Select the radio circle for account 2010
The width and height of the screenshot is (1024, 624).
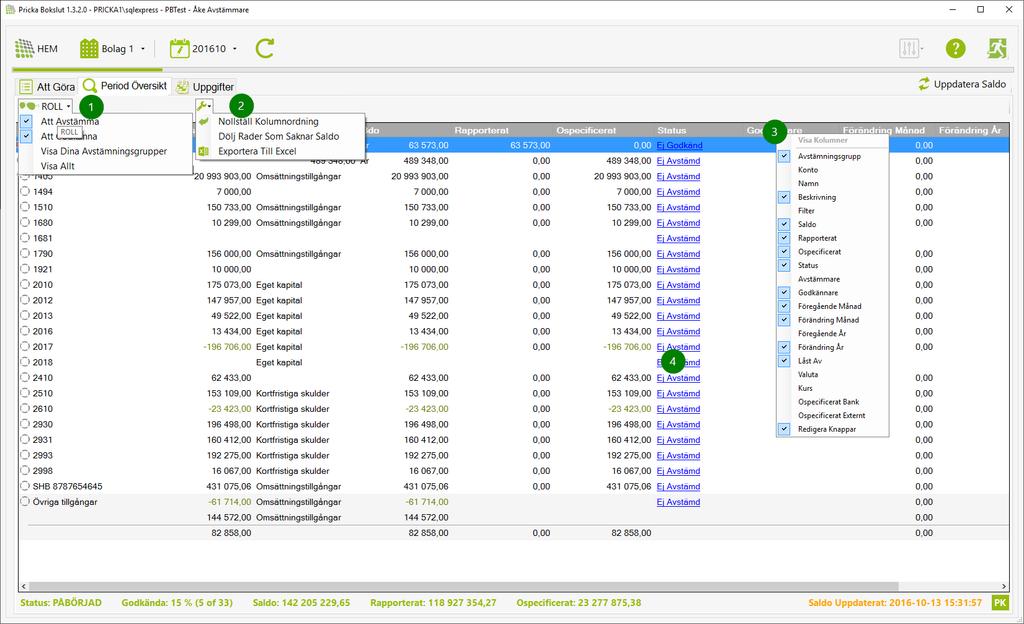coord(25,285)
